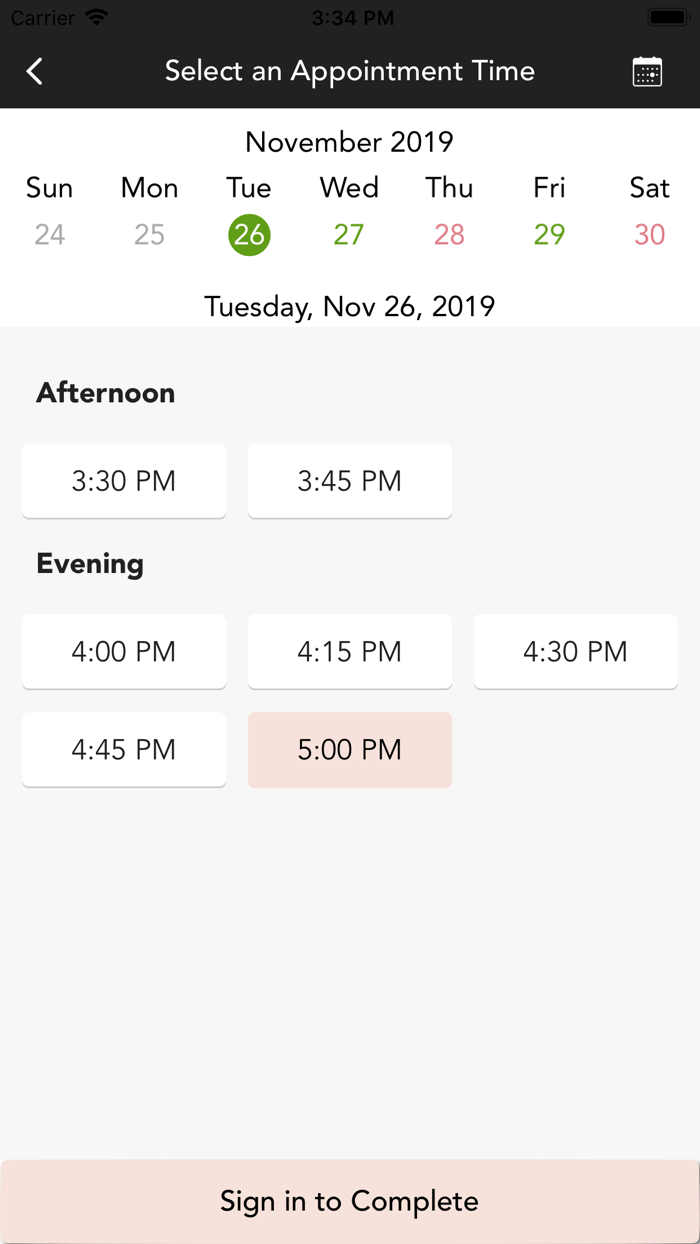
Task: Select the 3:45 PM time slot
Action: (350, 481)
